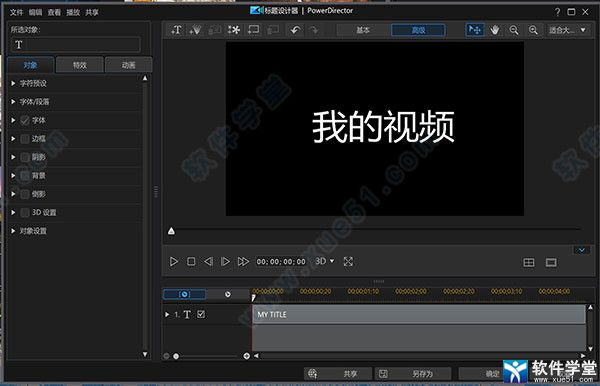Click the T text icon on track 1
The image size is (600, 386).
187,314
